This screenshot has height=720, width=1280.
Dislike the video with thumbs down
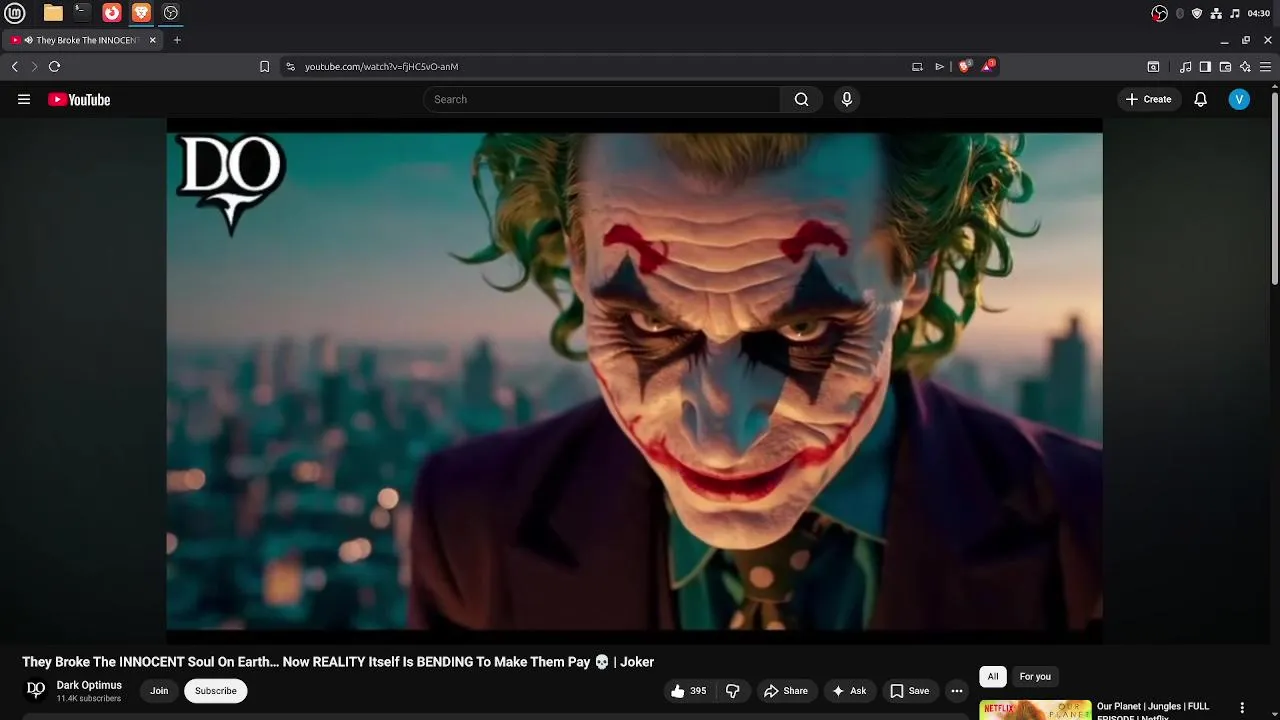coord(733,691)
